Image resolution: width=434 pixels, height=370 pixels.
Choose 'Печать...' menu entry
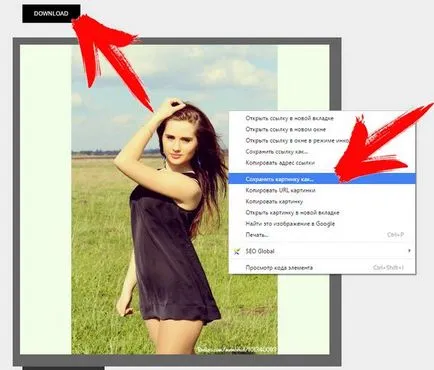pyautogui.click(x=322, y=235)
